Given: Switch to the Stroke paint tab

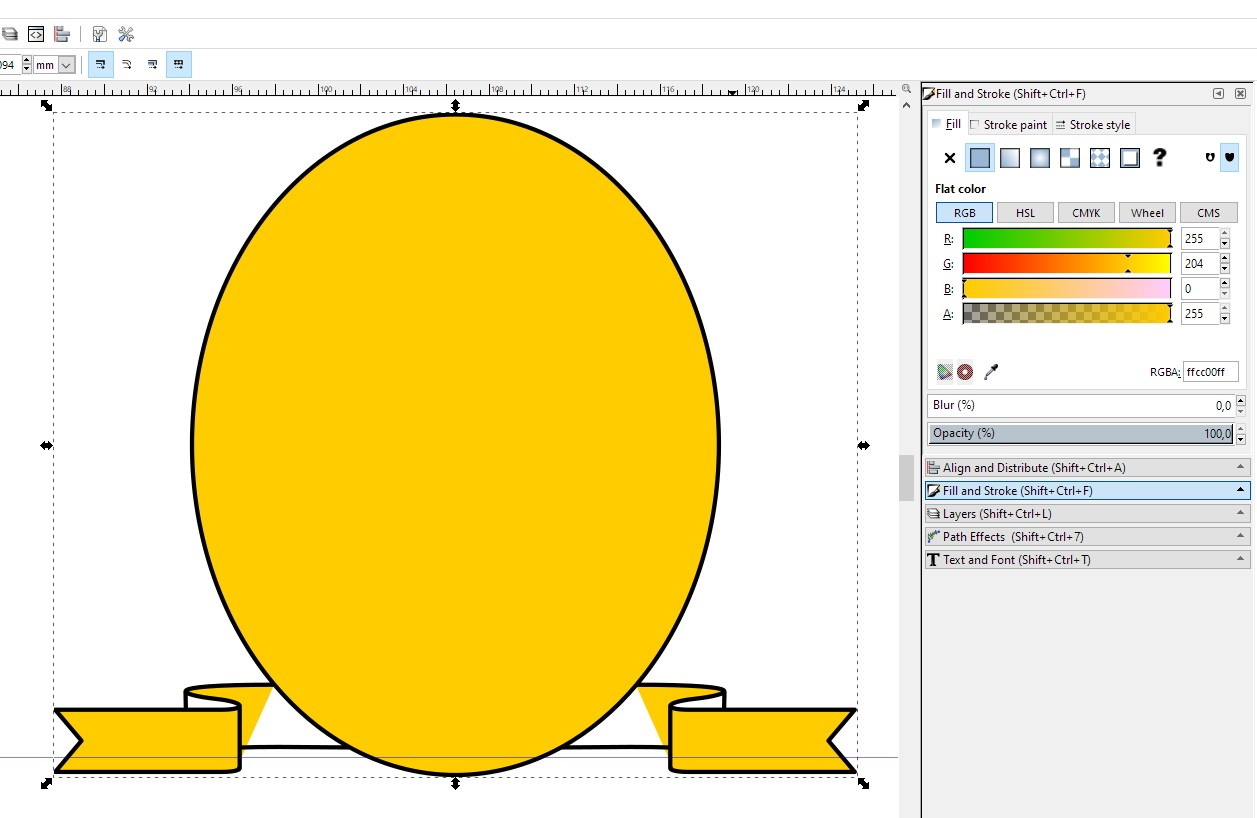Looking at the screenshot, I should click(1007, 124).
